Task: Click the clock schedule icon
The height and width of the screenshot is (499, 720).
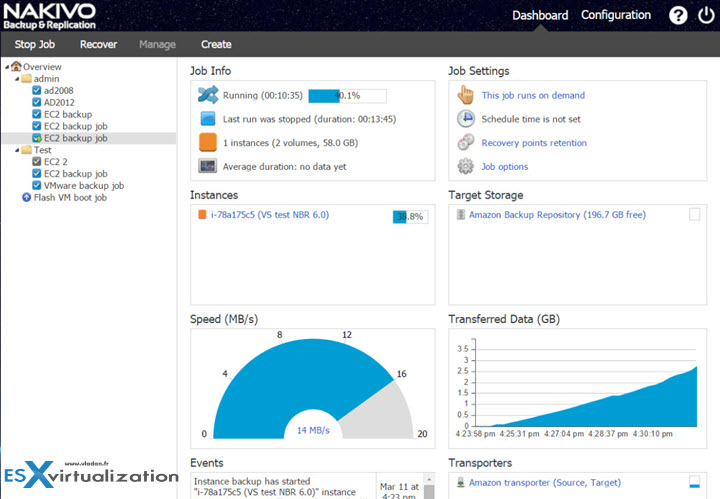Action: point(466,118)
